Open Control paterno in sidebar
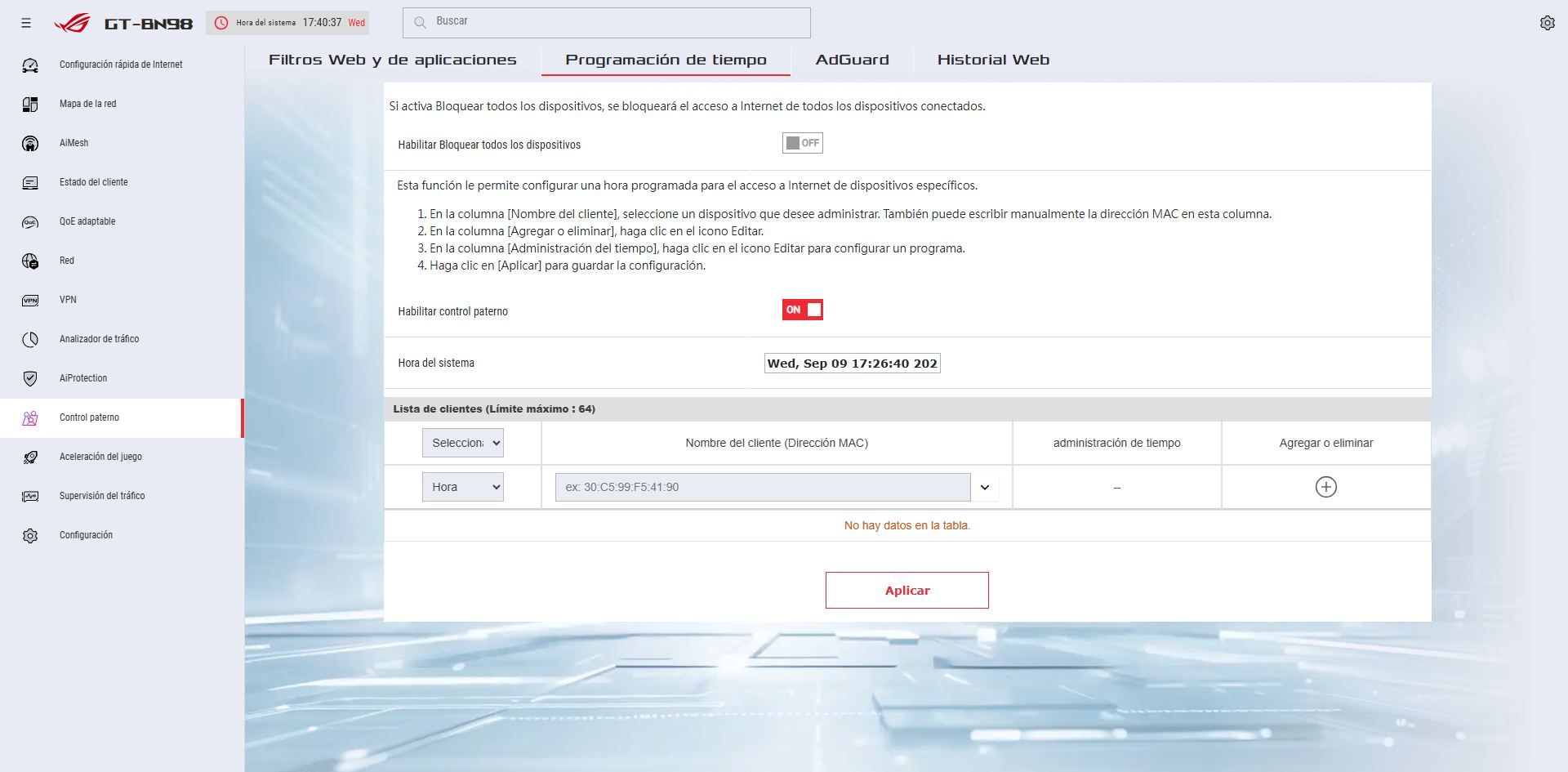This screenshot has width=1568, height=772. pos(121,417)
